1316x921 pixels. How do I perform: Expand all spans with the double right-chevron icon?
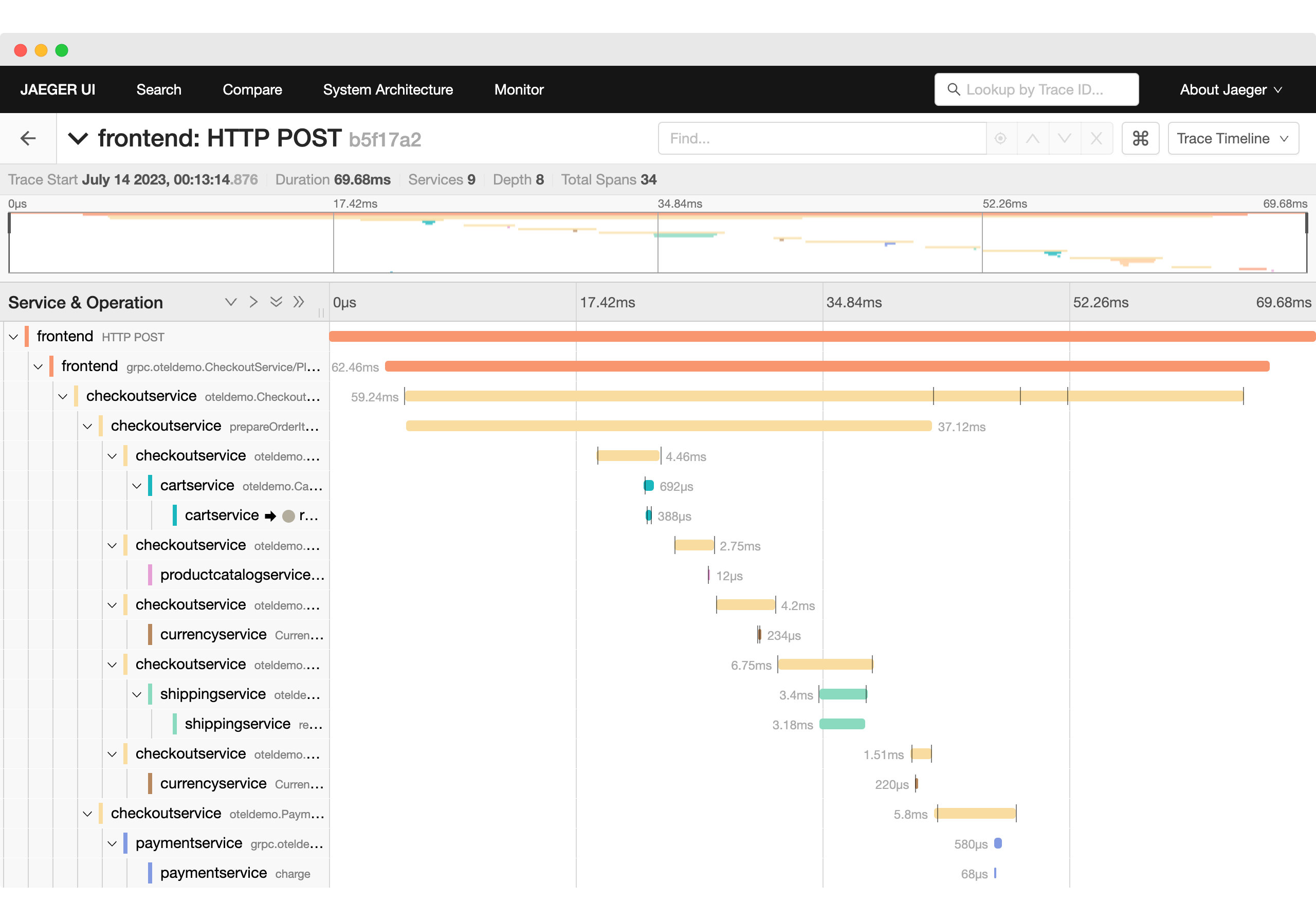299,302
